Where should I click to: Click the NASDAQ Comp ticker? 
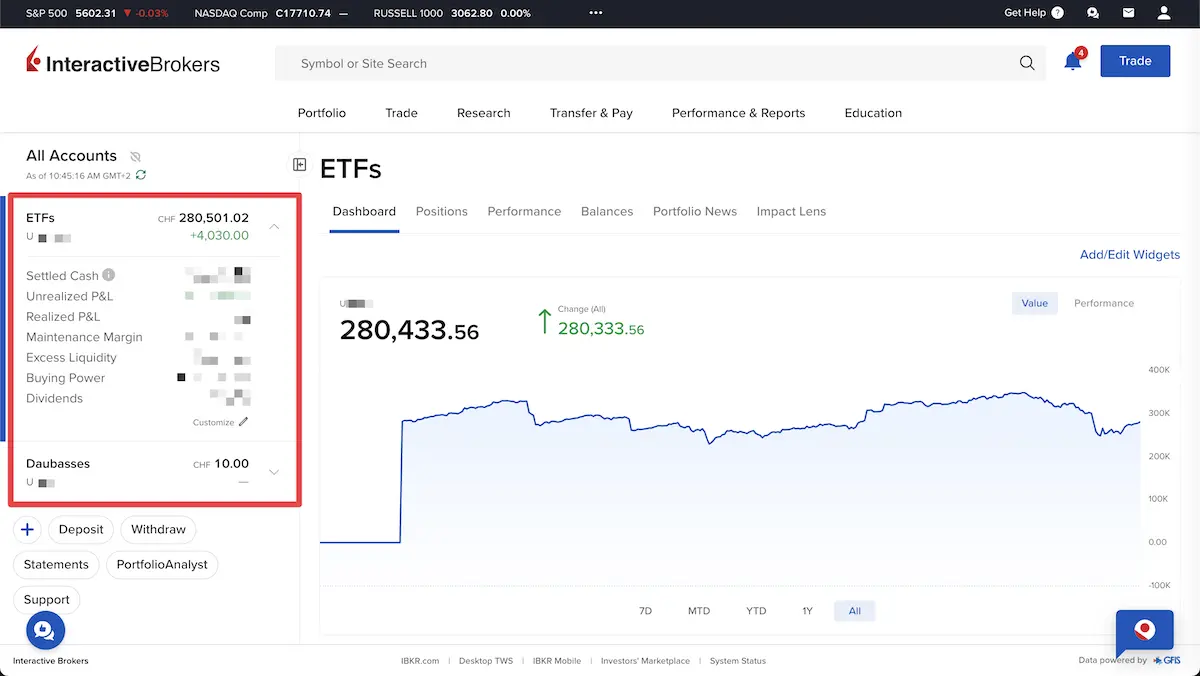272,13
